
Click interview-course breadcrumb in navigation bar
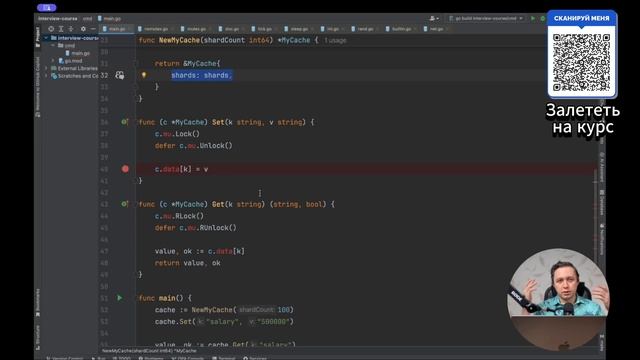[58, 18]
